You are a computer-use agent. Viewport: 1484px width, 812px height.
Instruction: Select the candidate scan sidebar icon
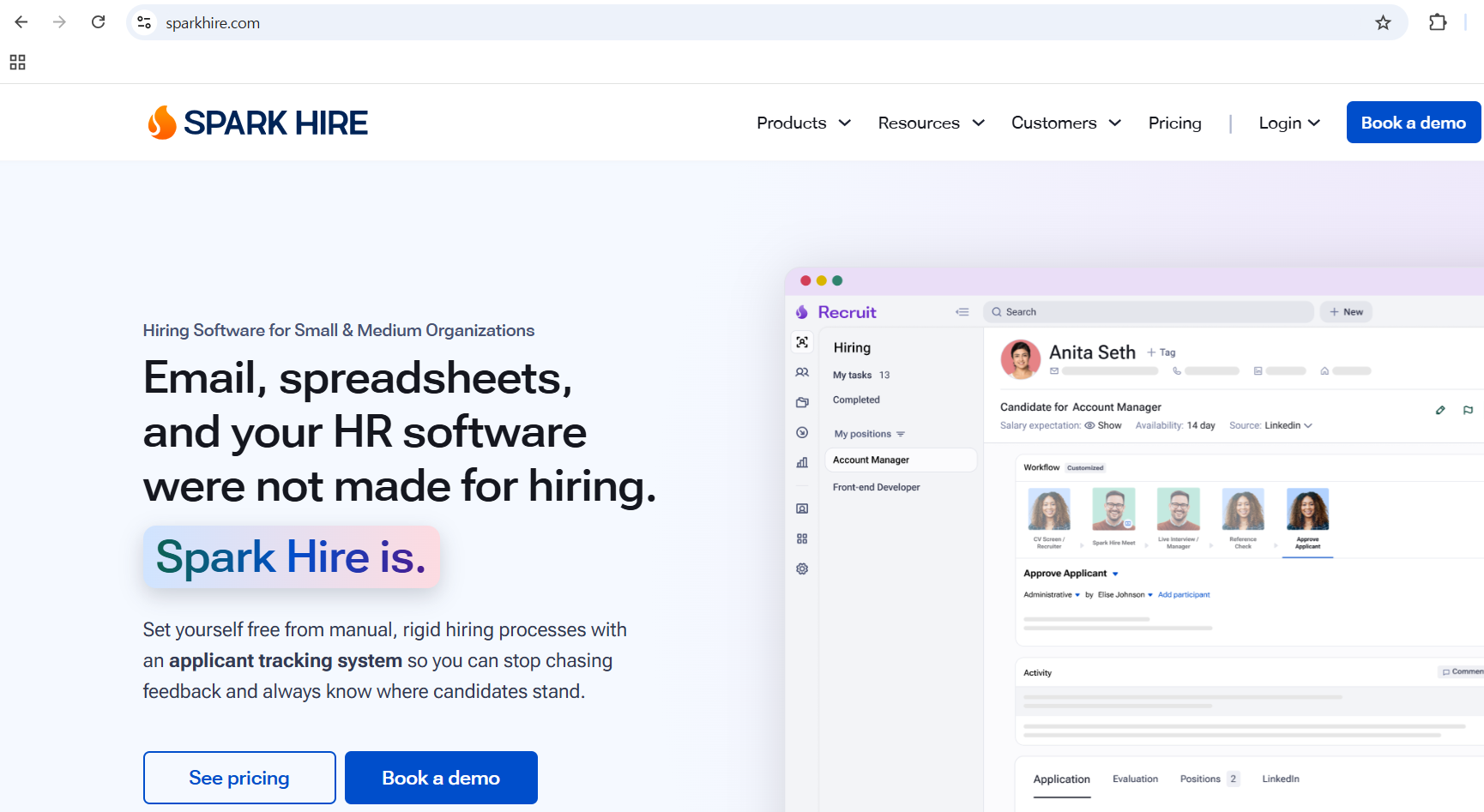click(802, 342)
